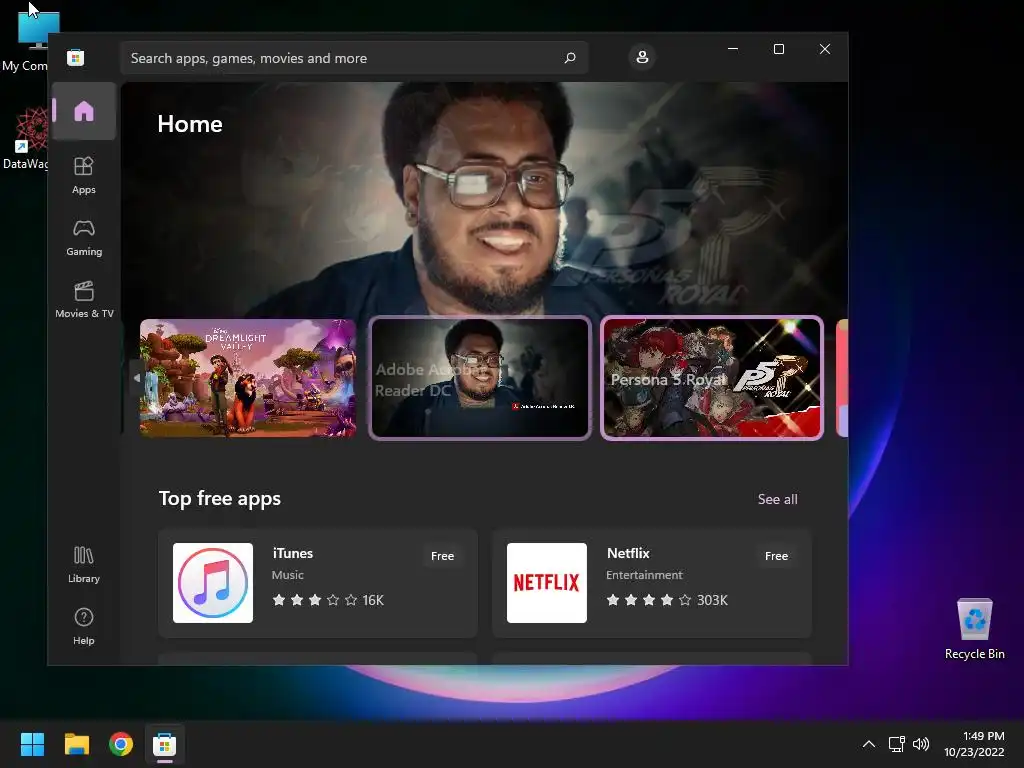Click the iTunes app title

293,553
